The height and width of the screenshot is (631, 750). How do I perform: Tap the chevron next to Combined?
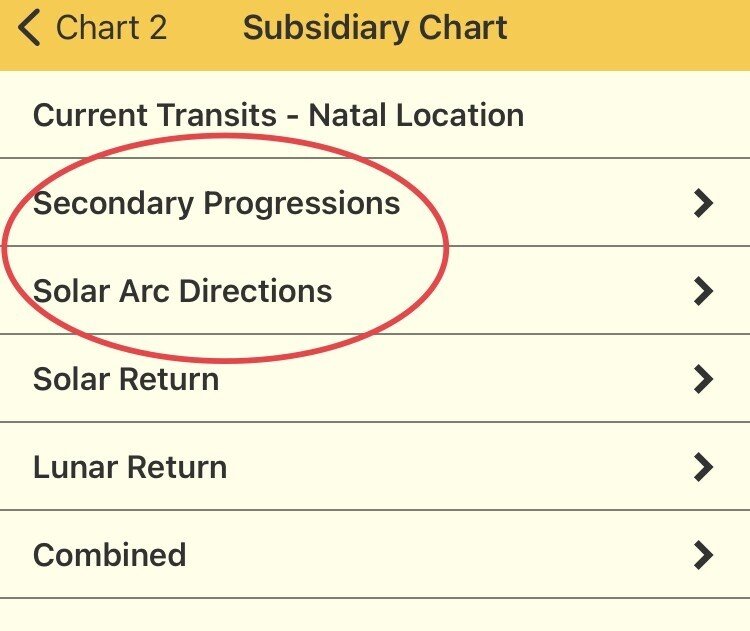704,556
